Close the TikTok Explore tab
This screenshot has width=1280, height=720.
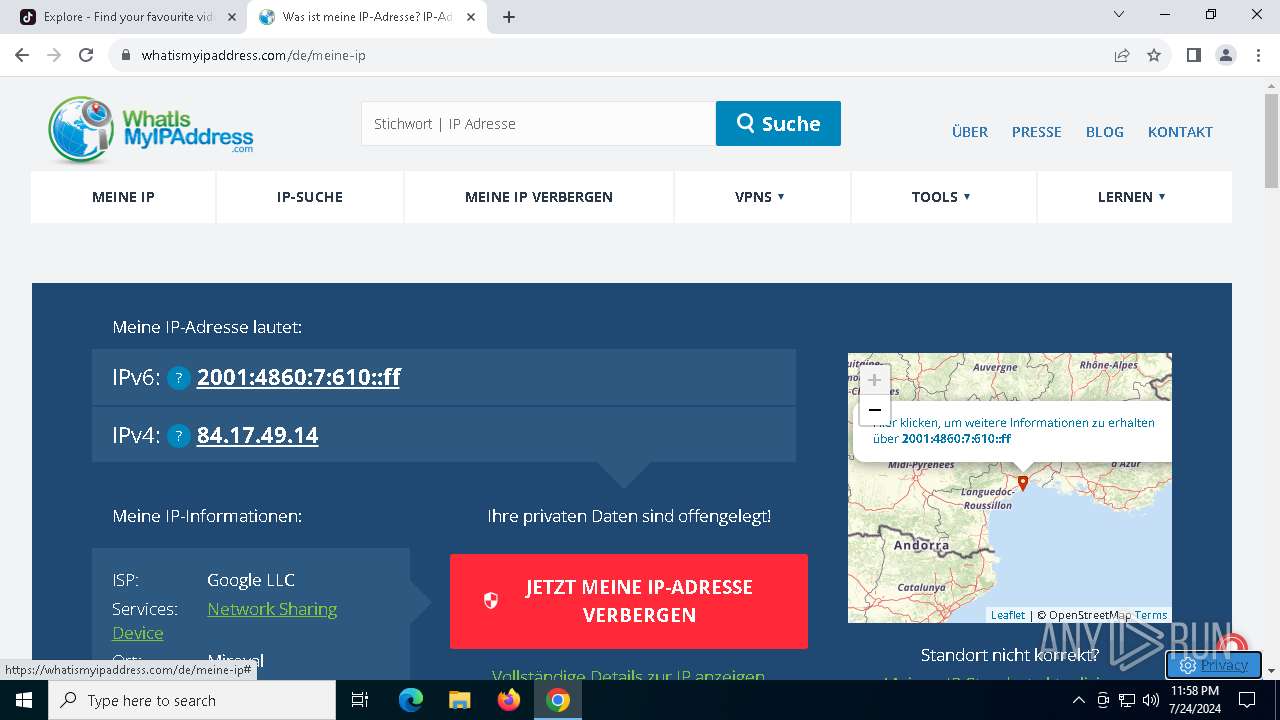point(232,17)
